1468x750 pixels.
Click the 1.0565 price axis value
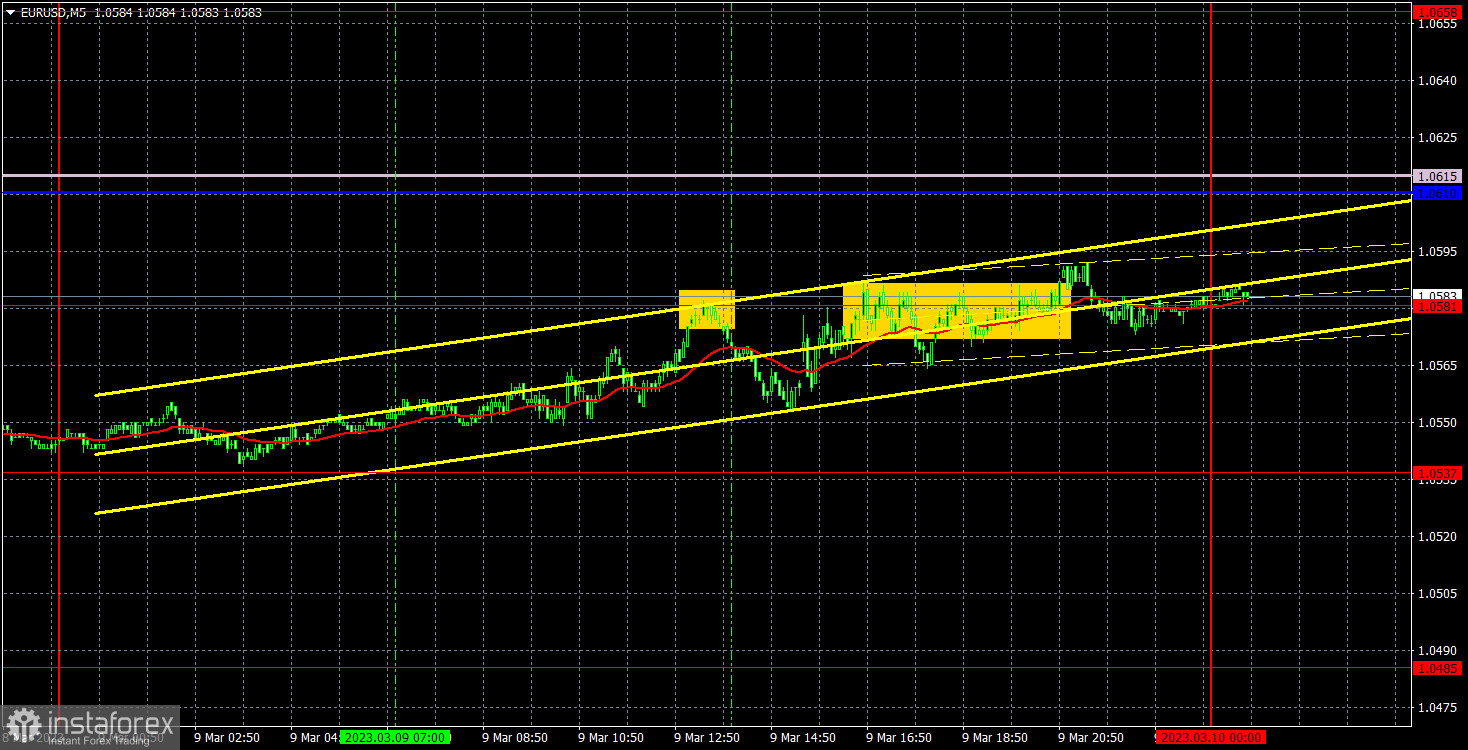pyautogui.click(x=1436, y=365)
